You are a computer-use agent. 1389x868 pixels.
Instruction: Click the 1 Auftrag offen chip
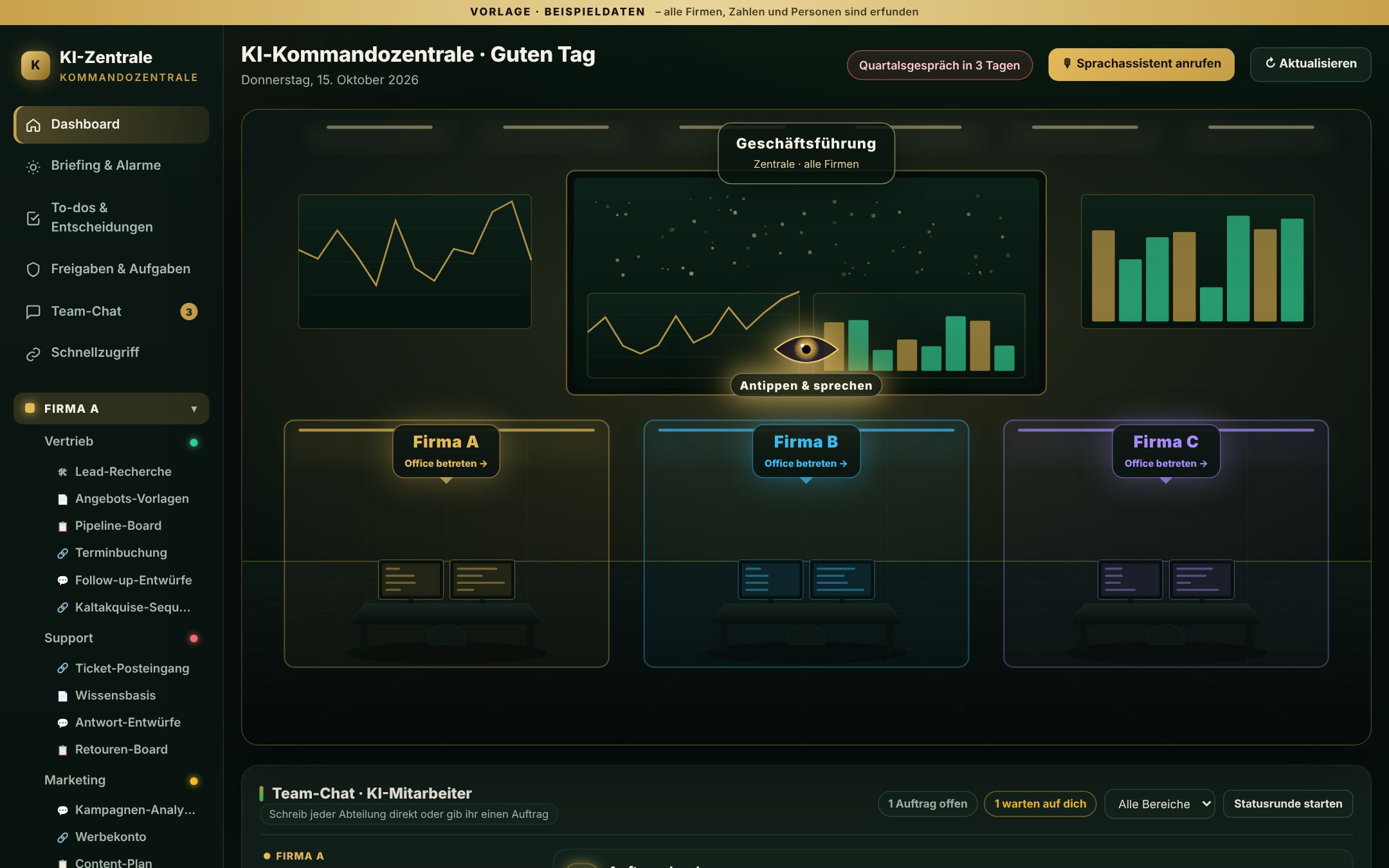coord(927,804)
